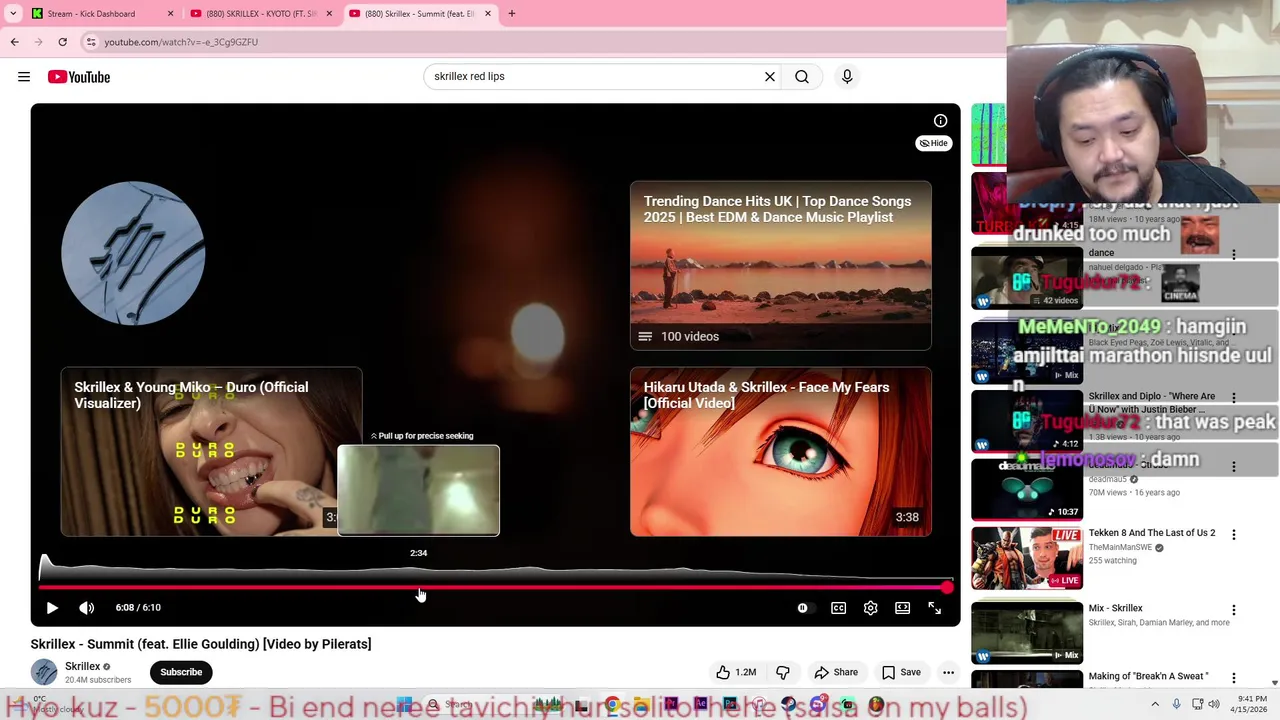The height and width of the screenshot is (720, 1280).
Task: Go back in browser history
Action: click(14, 42)
